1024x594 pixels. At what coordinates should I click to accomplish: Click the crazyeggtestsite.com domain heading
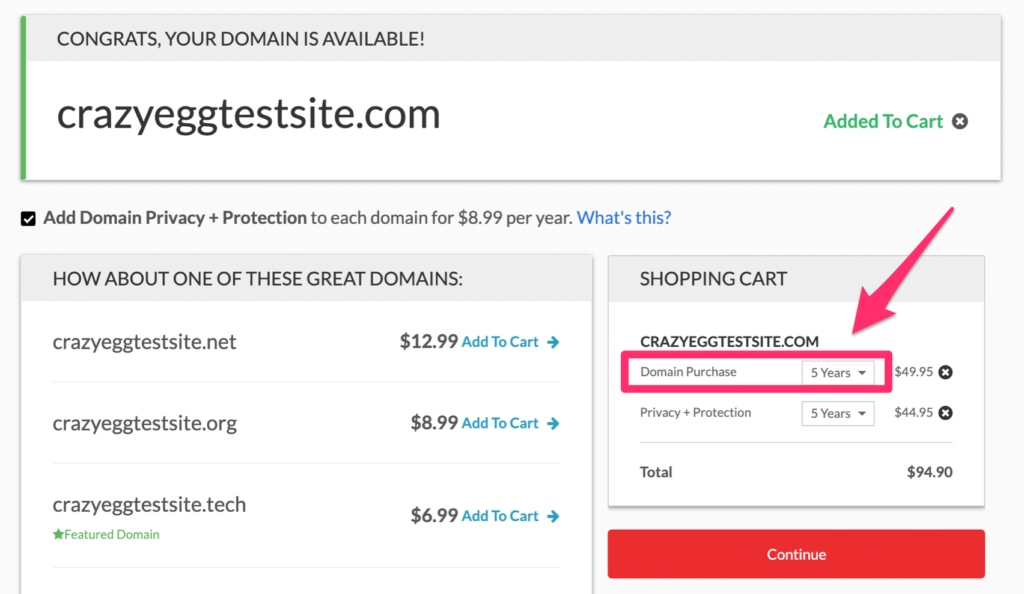[249, 114]
